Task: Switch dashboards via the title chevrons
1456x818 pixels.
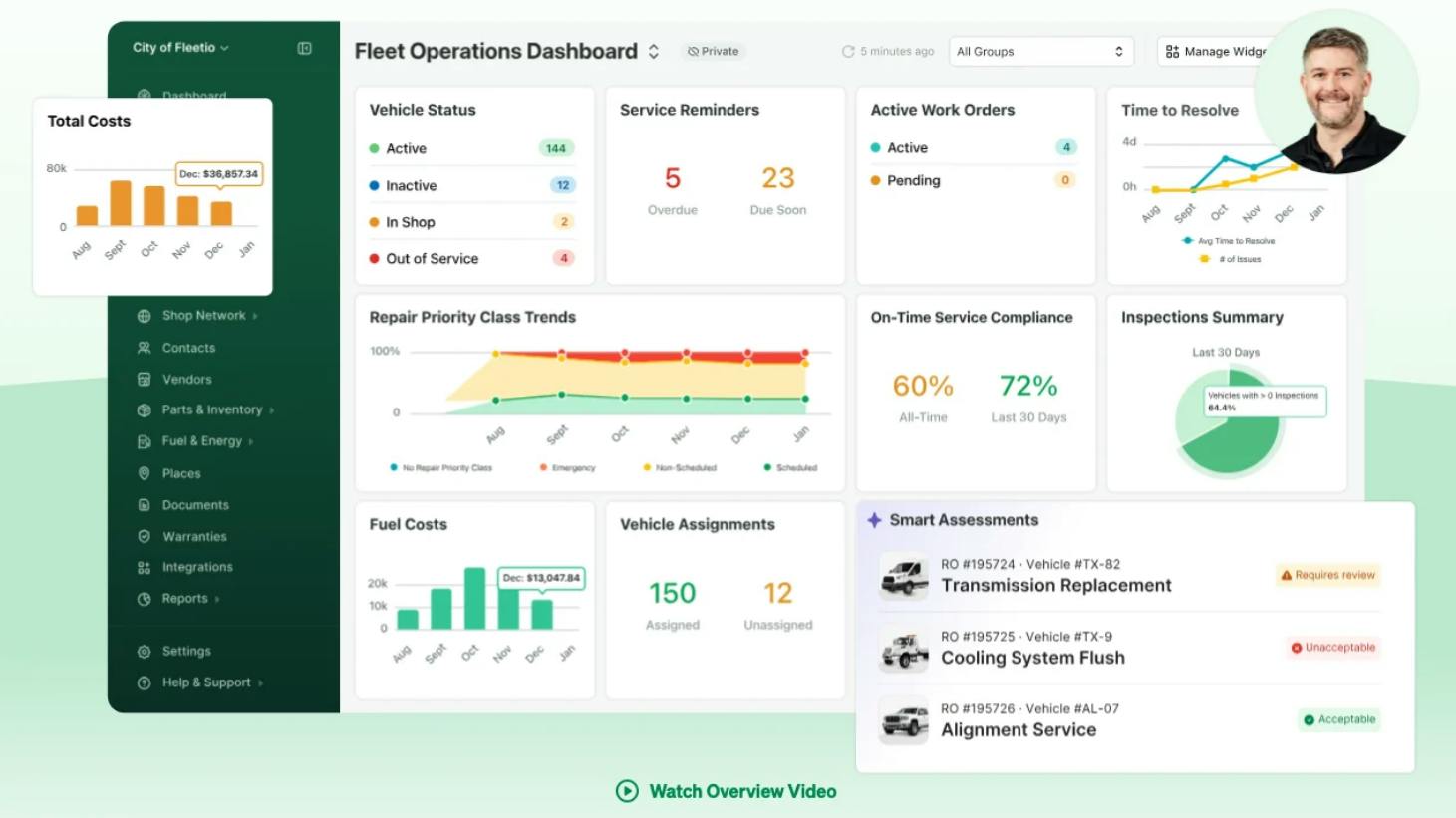Action: click(654, 51)
